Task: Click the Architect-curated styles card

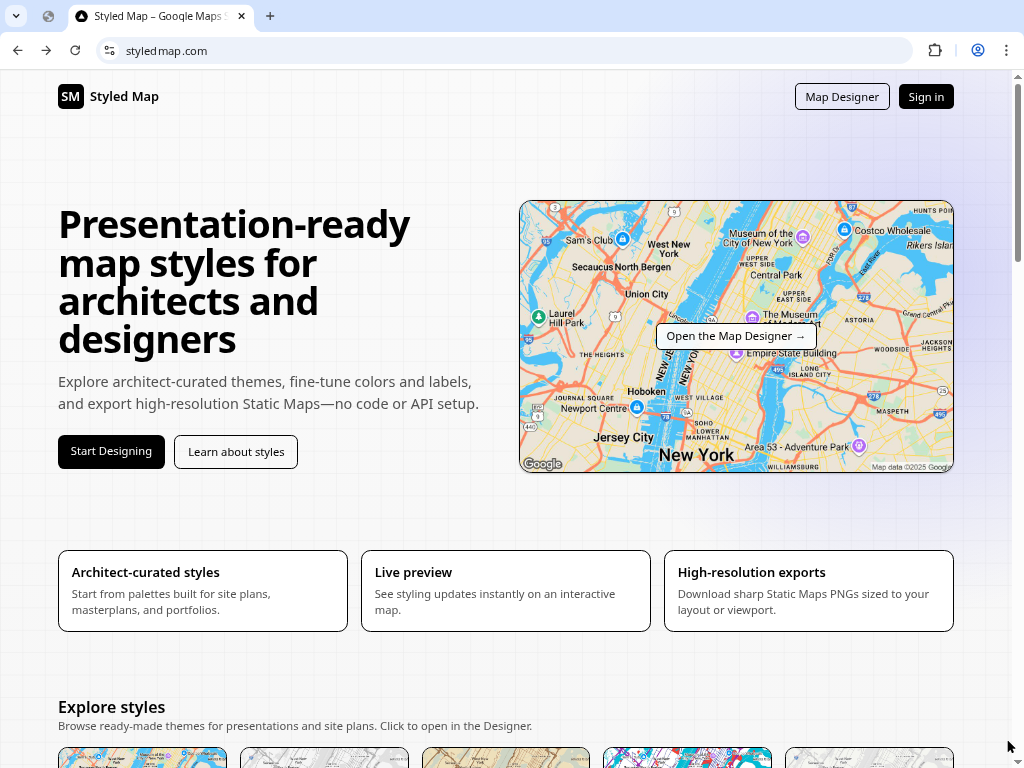Action: point(202,591)
